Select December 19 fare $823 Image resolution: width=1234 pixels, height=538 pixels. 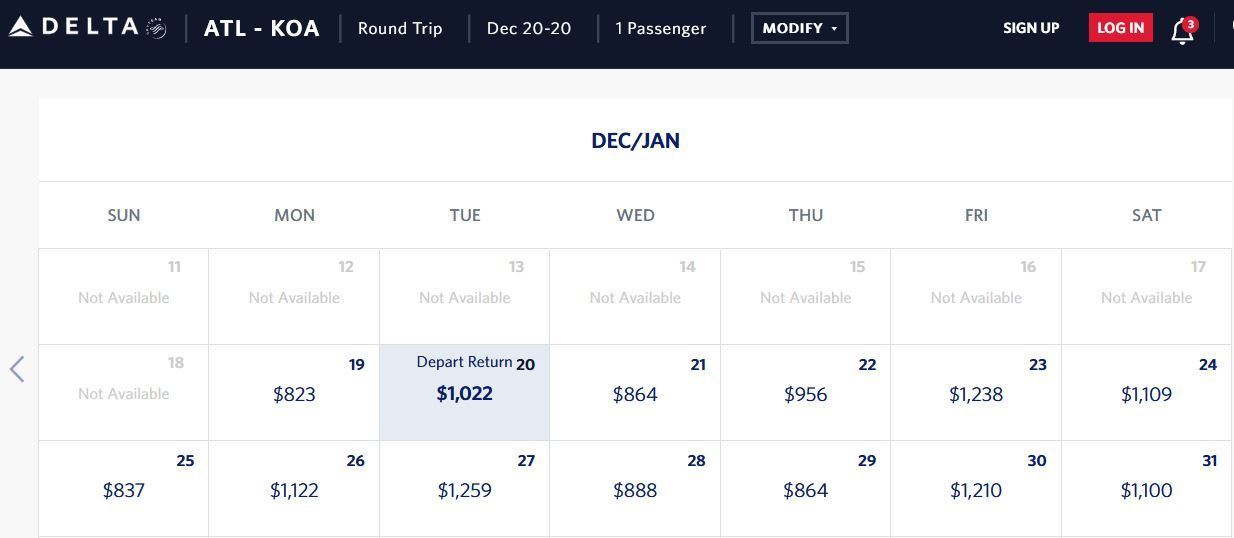pyautogui.click(x=294, y=393)
